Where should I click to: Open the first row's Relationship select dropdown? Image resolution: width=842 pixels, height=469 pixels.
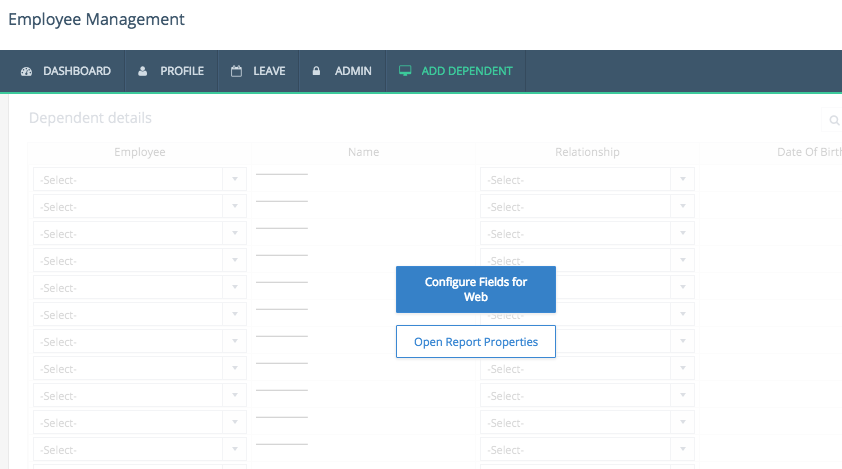tap(587, 179)
